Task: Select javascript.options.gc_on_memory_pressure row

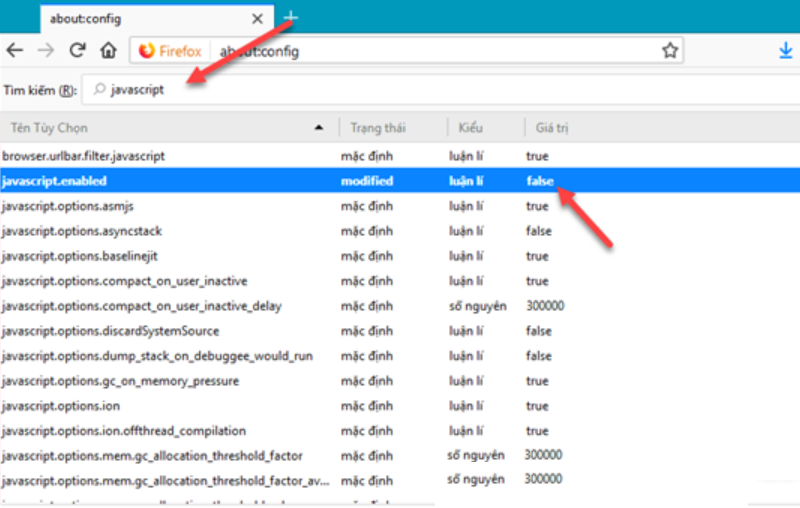Action: (x=400, y=381)
